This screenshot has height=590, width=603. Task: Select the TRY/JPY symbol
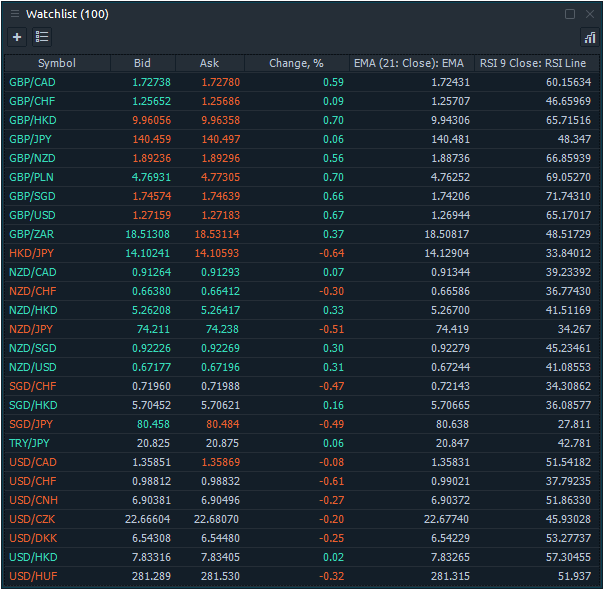[x=31, y=443]
